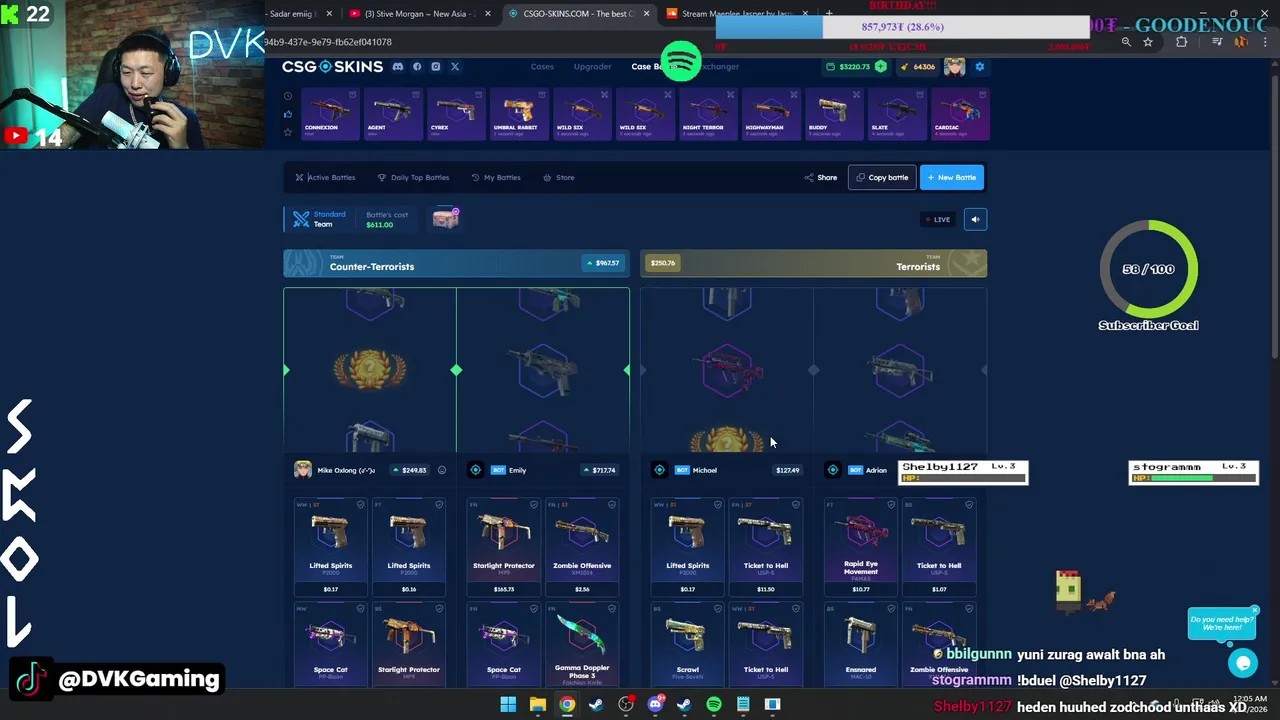Open File Explorer from taskbar
Image resolution: width=1280 pixels, height=720 pixels.
click(538, 705)
